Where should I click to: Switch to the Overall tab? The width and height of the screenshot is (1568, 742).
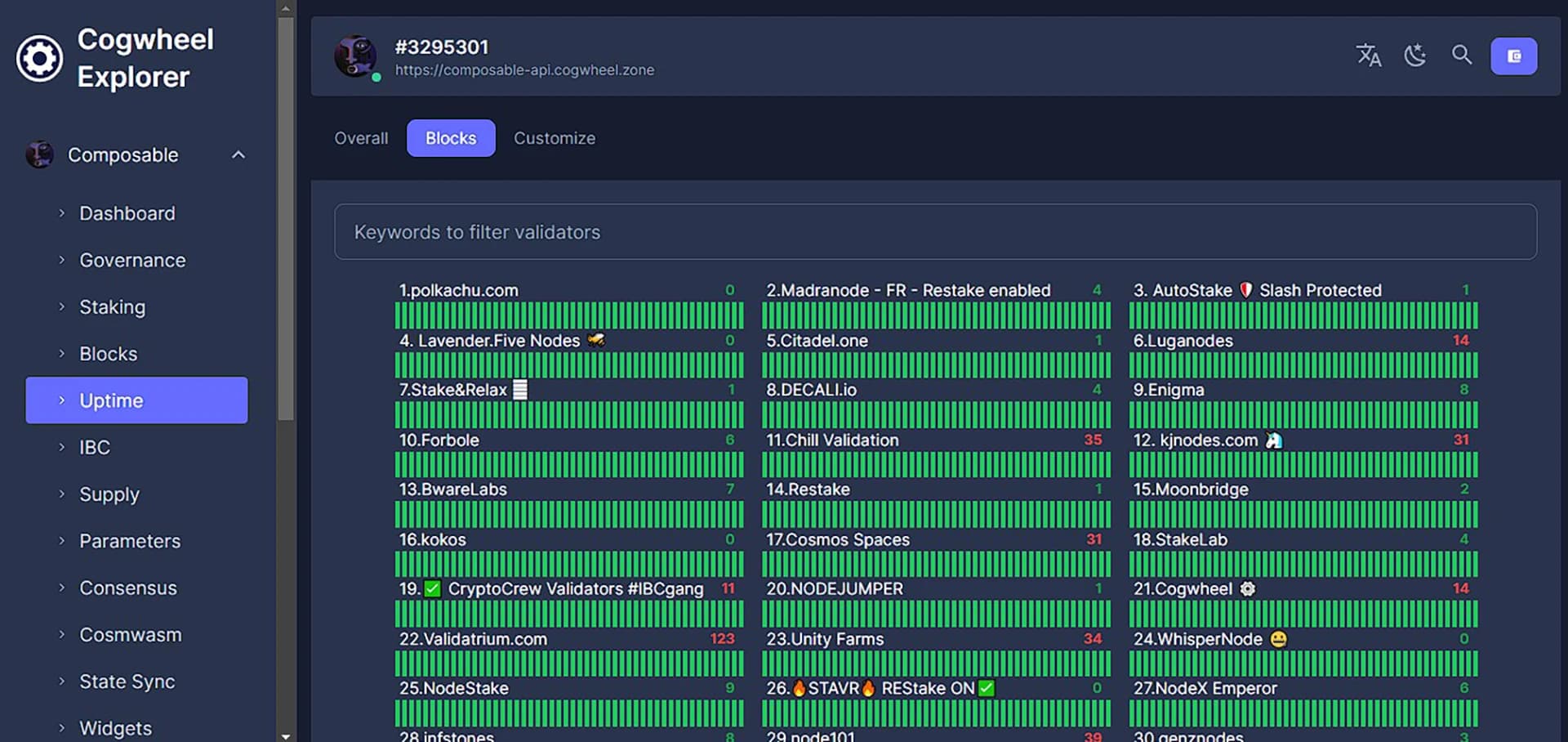click(361, 138)
